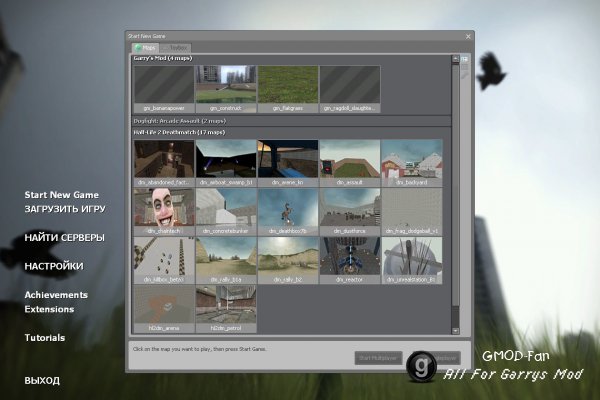Screen dimensions: 600x400
Task: Click ВЫХОД to quit the game
Action: coord(42,380)
